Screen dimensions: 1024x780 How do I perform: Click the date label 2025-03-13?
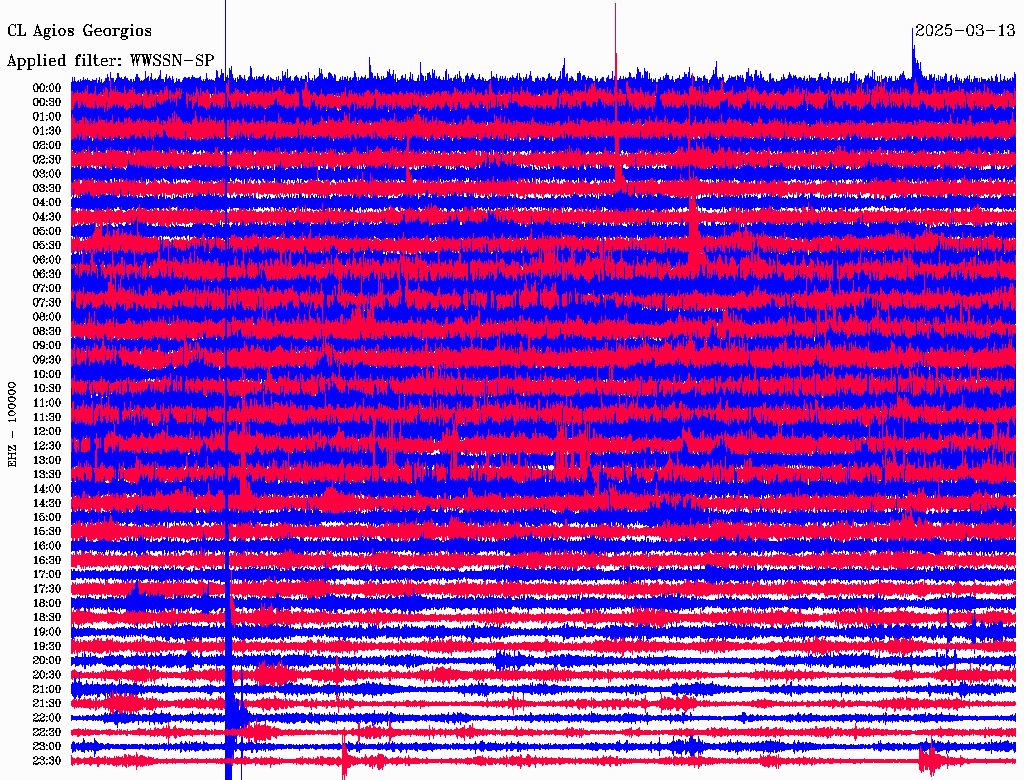[965, 31]
